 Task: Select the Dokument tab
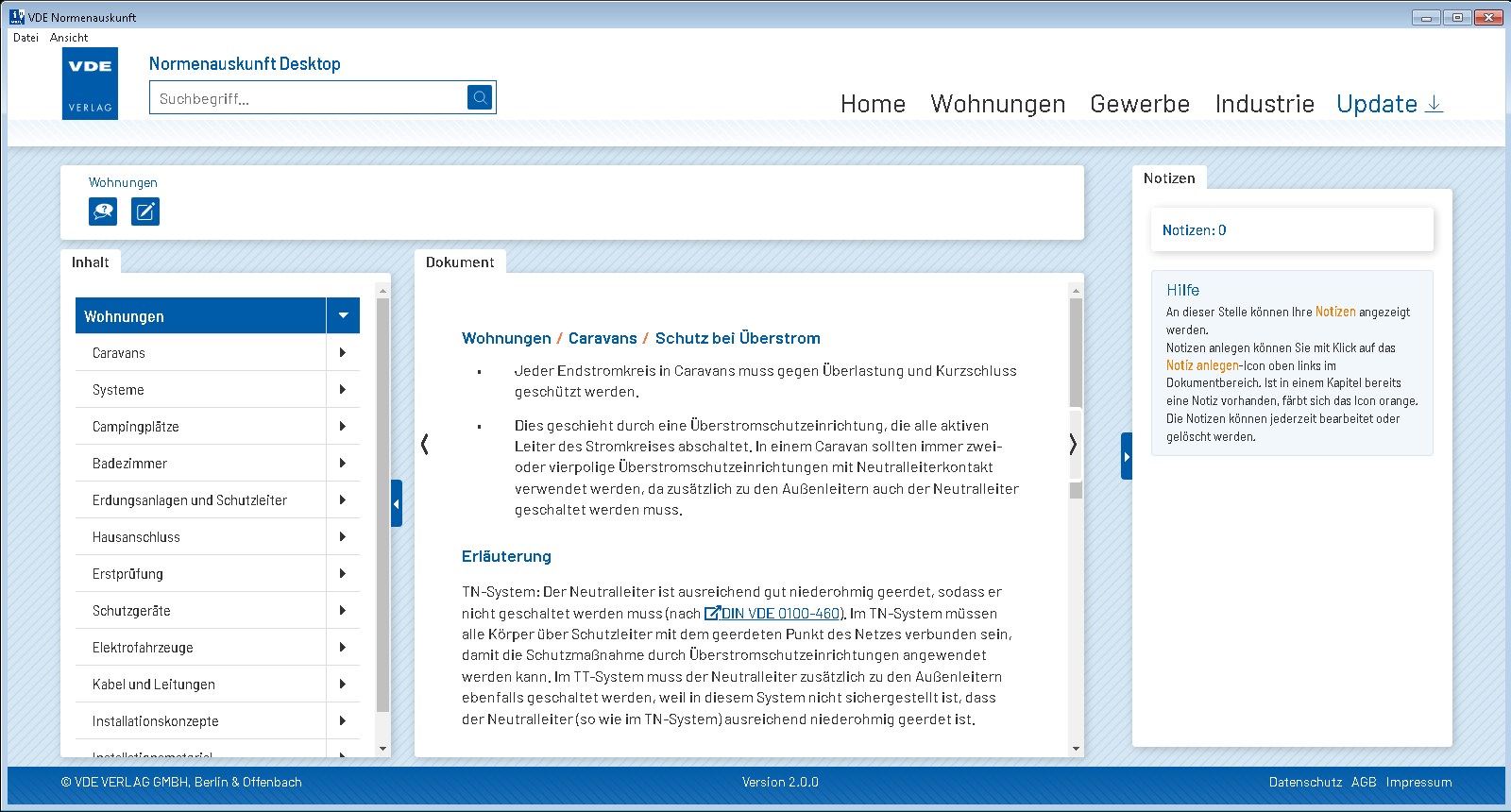[x=460, y=262]
